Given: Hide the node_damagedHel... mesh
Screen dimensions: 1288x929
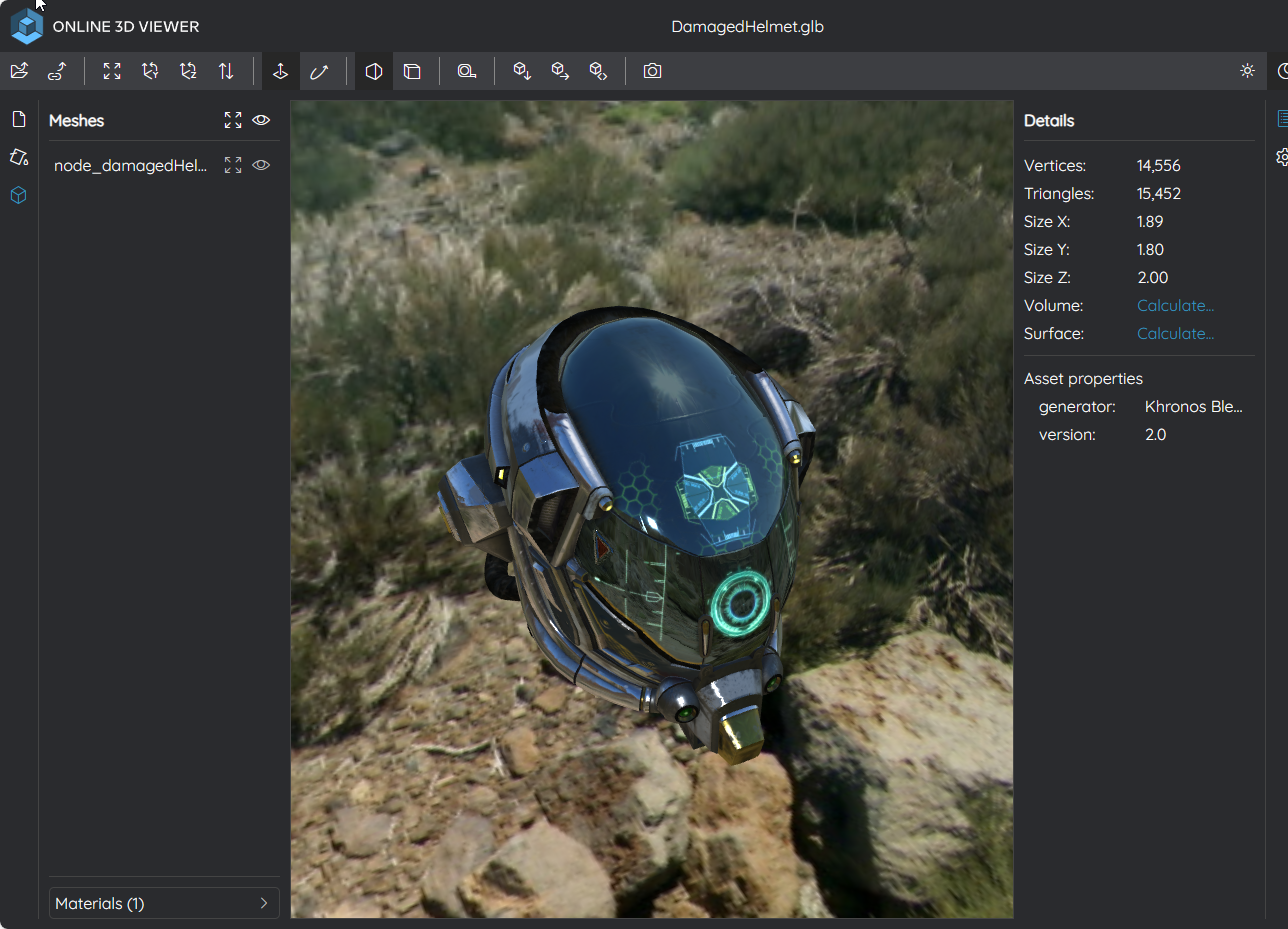Looking at the screenshot, I should 261,166.
